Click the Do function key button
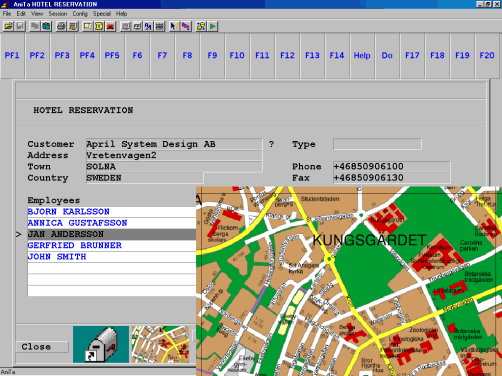The height and width of the screenshot is (376, 502). point(387,56)
